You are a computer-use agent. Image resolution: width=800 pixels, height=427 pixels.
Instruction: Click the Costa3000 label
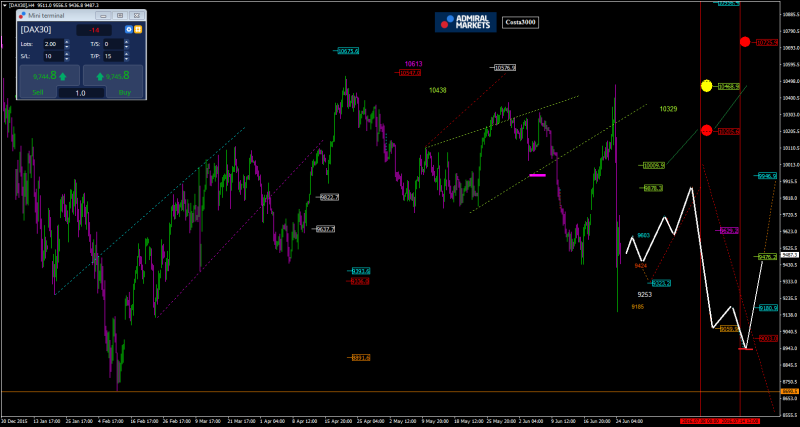click(x=520, y=21)
